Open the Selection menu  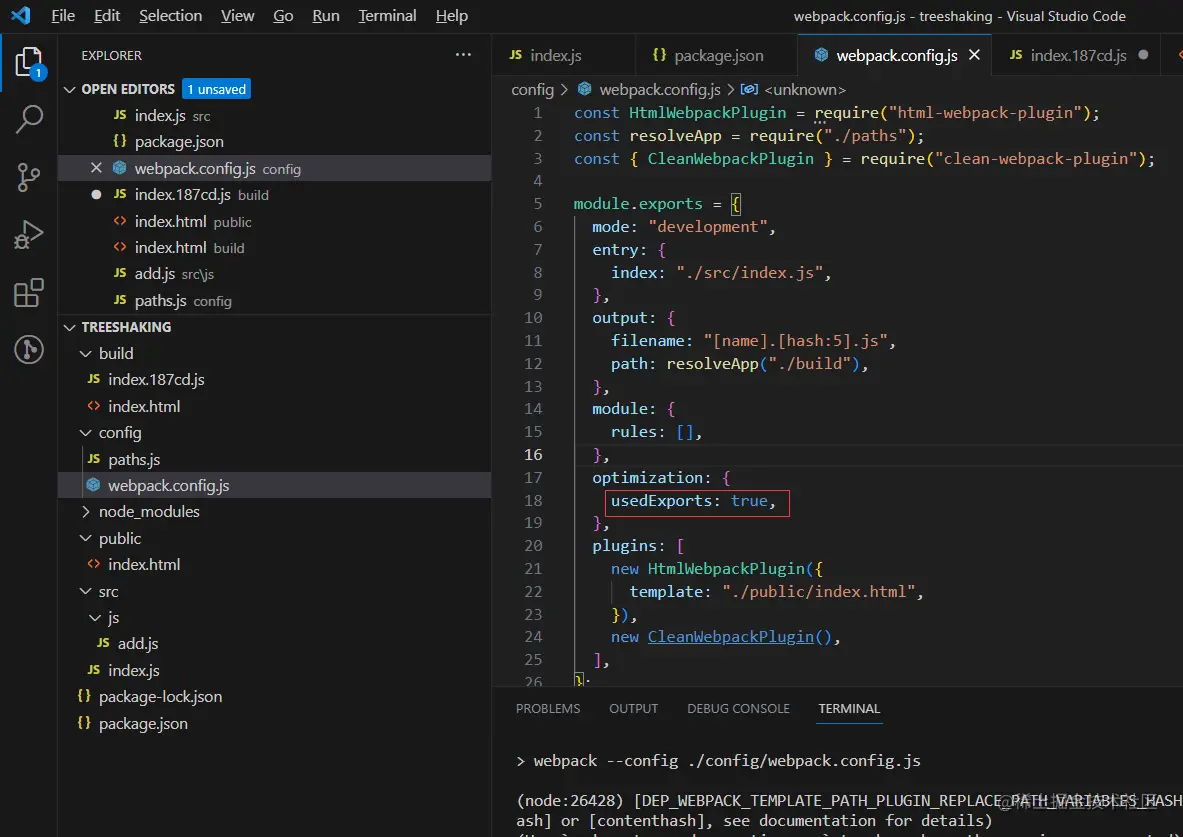(x=171, y=16)
